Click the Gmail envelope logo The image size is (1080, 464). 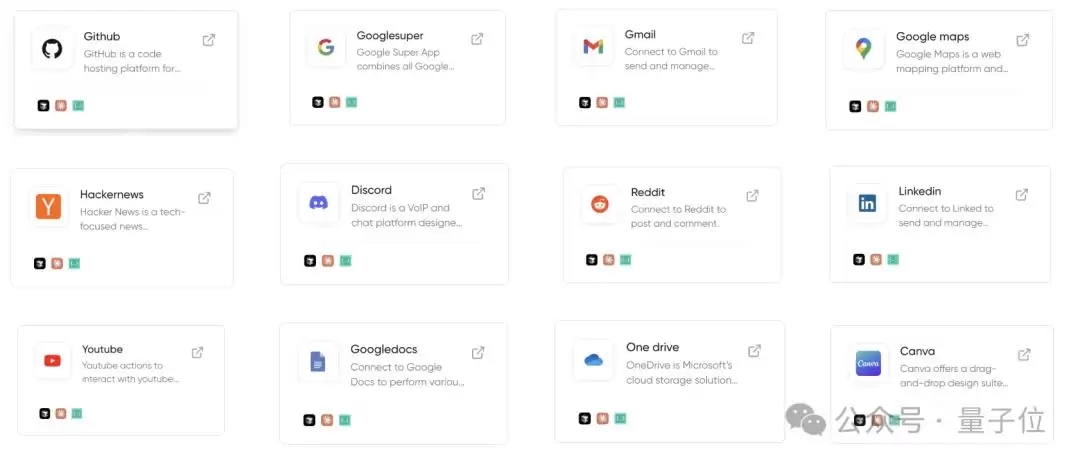[x=593, y=47]
